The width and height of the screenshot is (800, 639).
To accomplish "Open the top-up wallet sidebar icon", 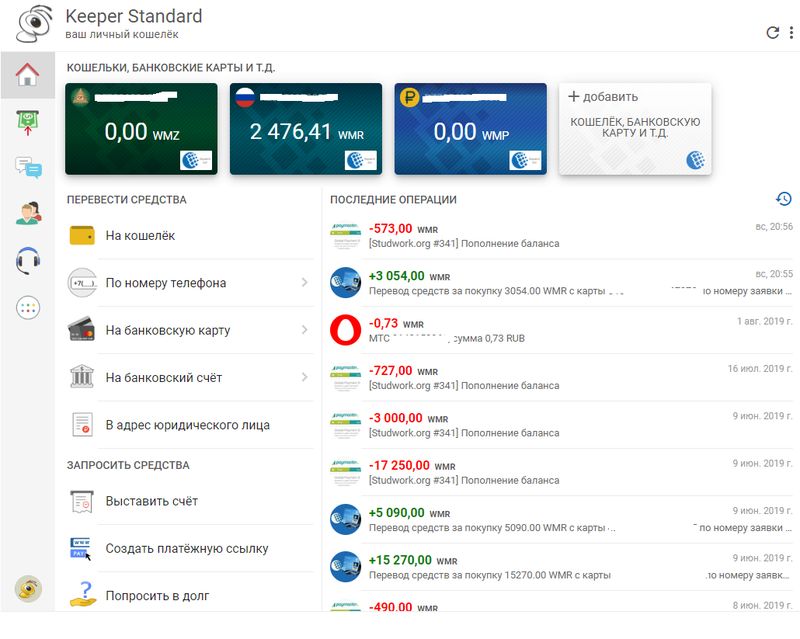I will 28,122.
